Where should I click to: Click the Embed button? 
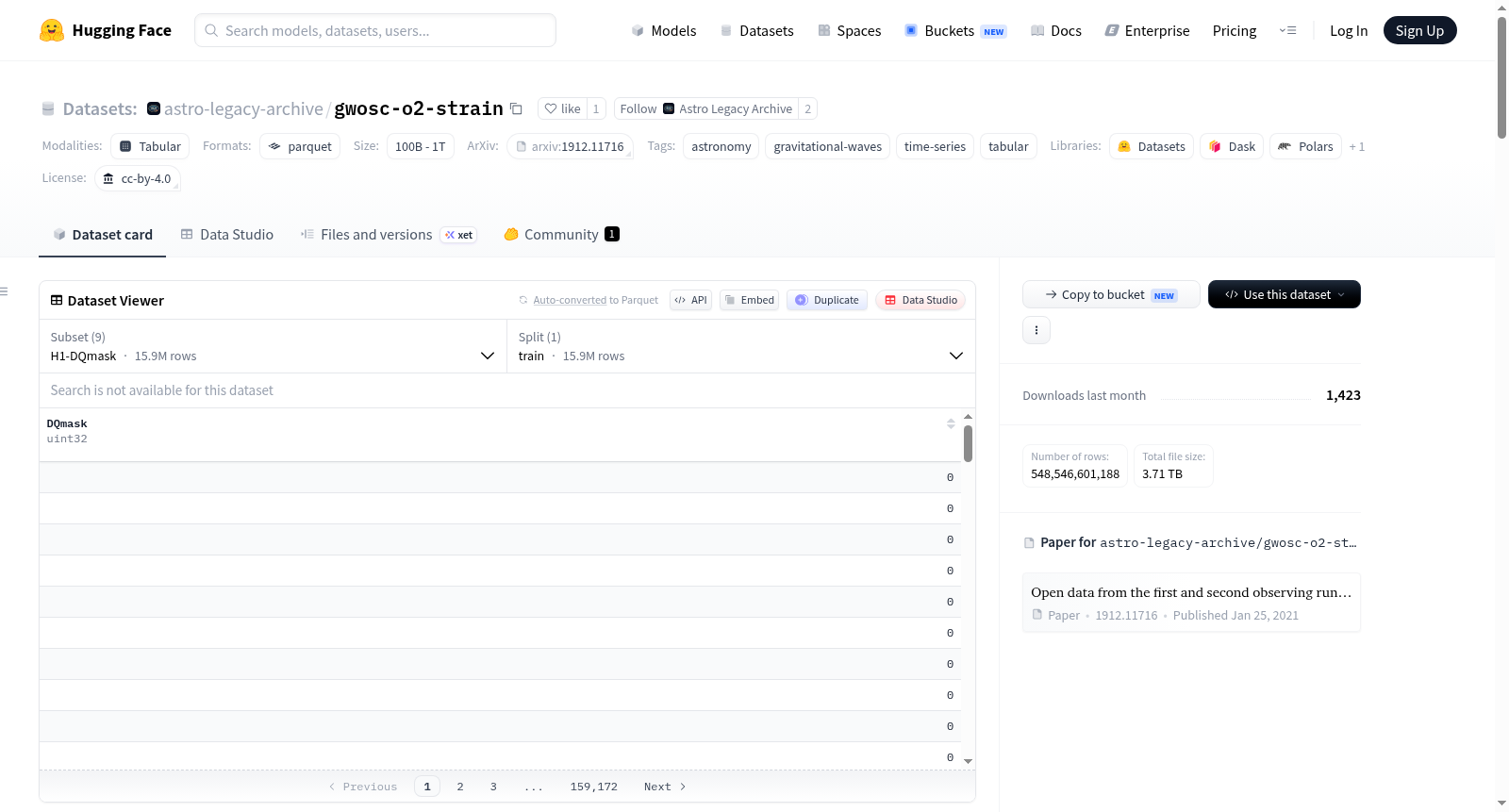pyautogui.click(x=749, y=300)
